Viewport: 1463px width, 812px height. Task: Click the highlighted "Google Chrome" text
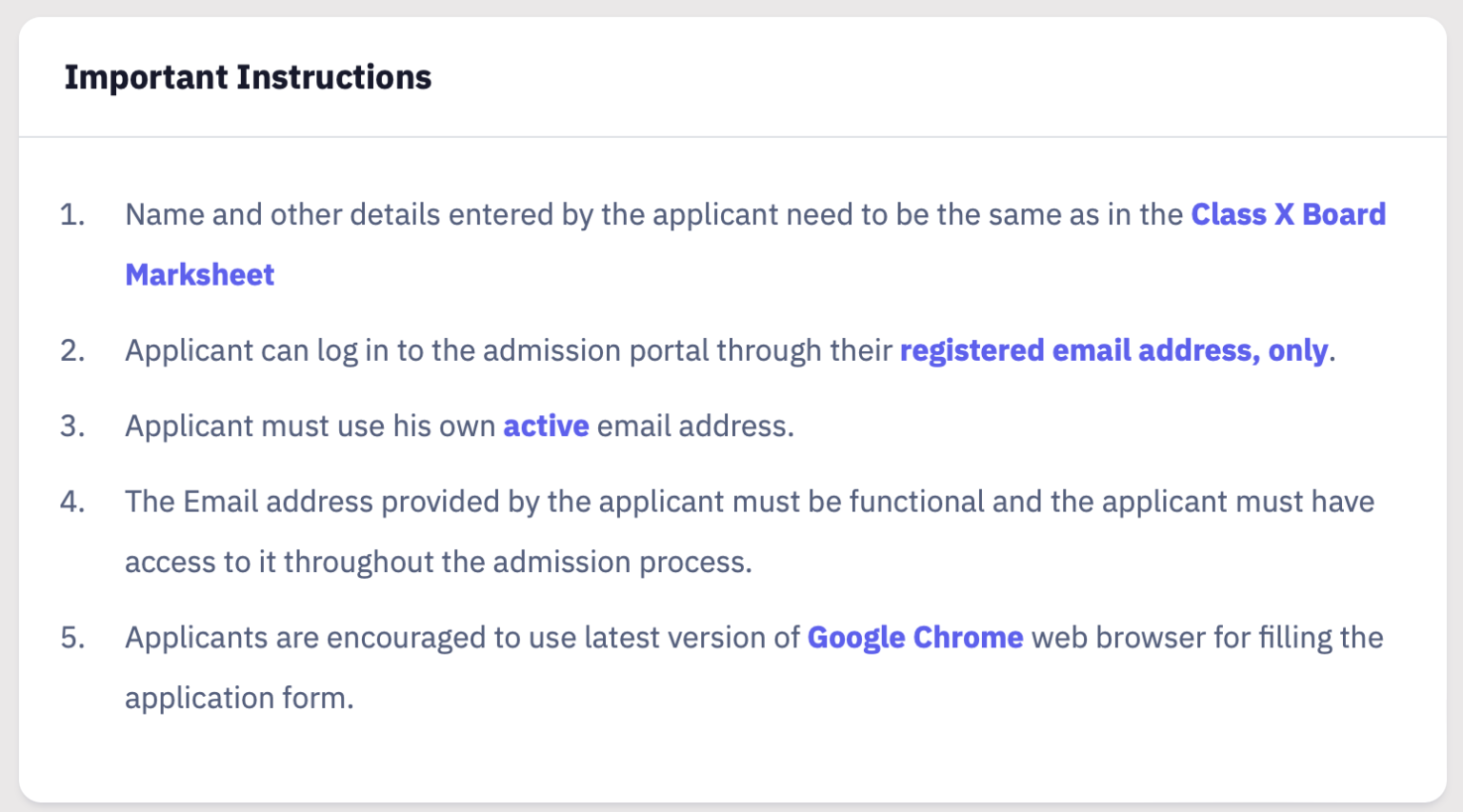pyautogui.click(x=914, y=637)
